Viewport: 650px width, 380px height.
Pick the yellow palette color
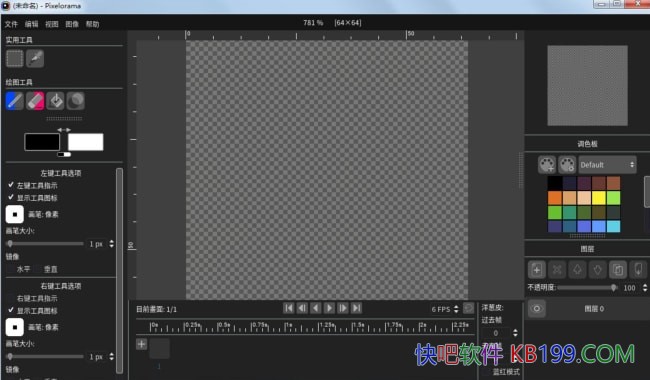click(599, 198)
